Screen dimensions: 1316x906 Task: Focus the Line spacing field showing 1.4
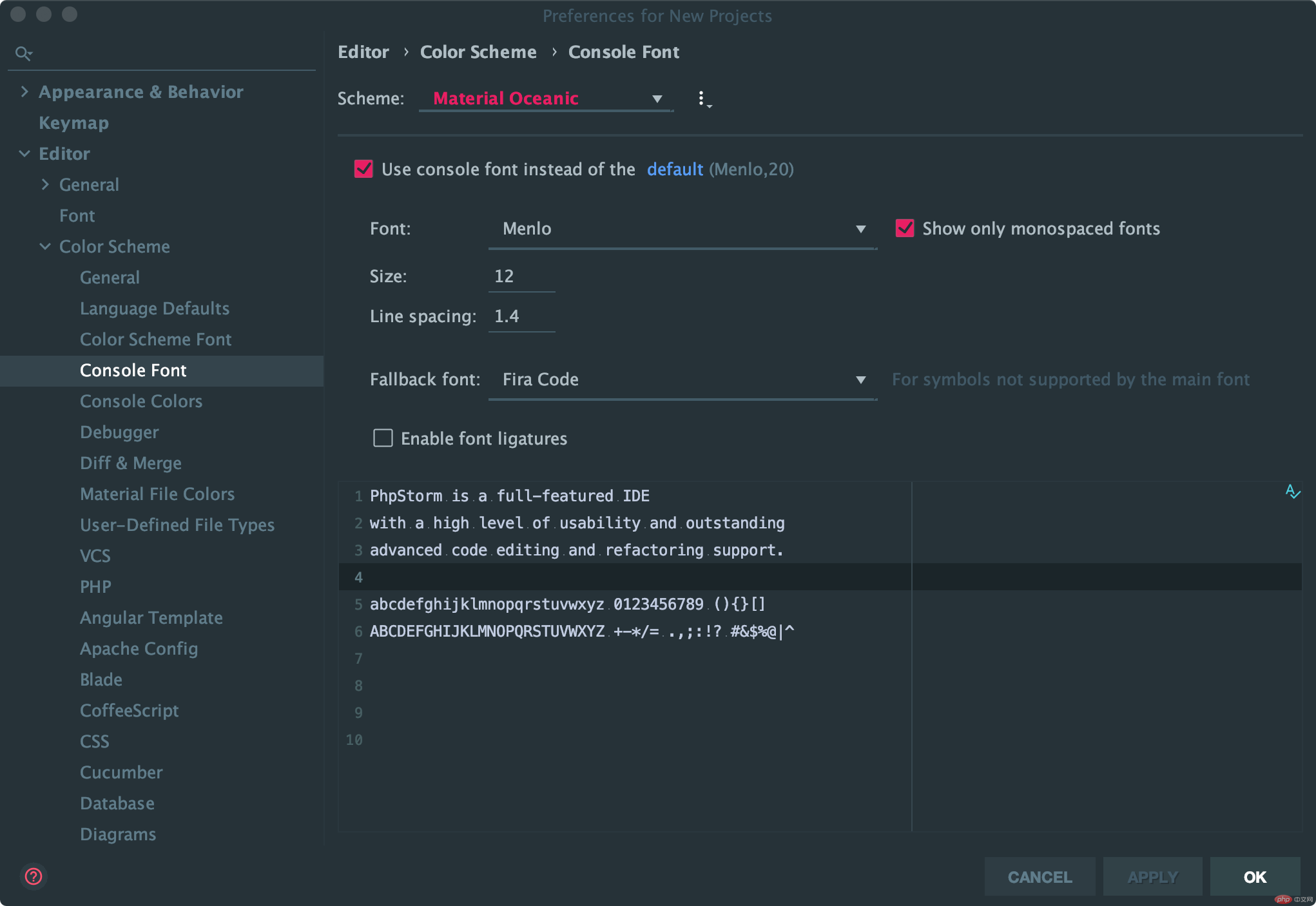pos(521,316)
